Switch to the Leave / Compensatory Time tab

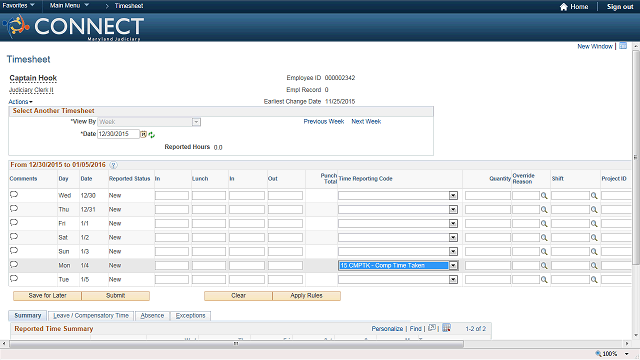(x=91, y=316)
